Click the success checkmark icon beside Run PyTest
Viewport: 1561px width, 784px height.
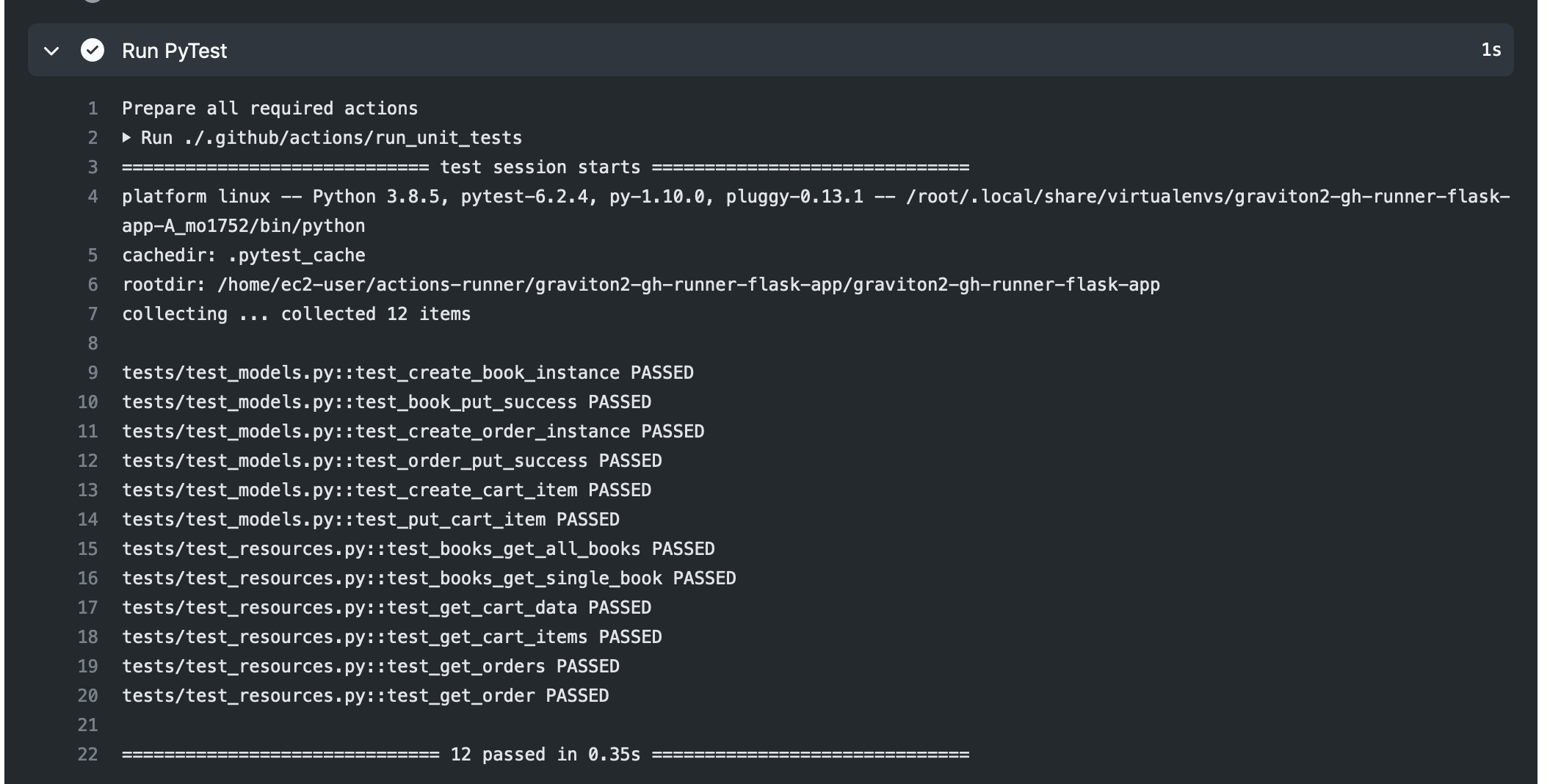pyautogui.click(x=93, y=50)
